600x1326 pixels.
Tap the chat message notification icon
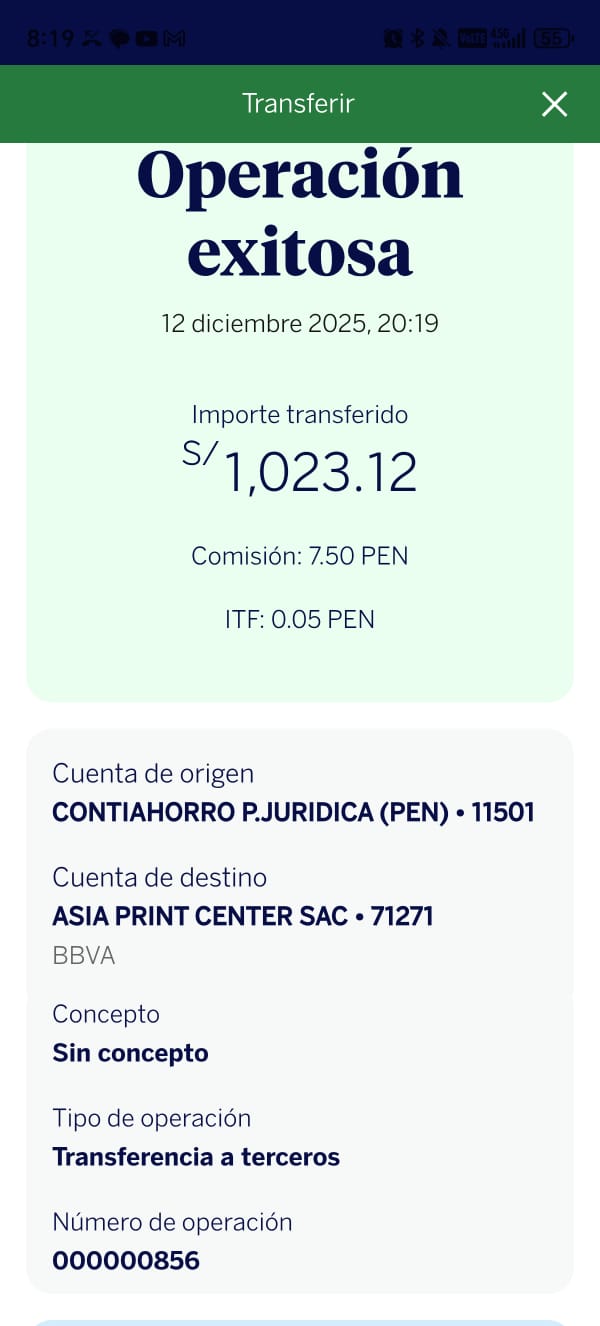point(119,39)
